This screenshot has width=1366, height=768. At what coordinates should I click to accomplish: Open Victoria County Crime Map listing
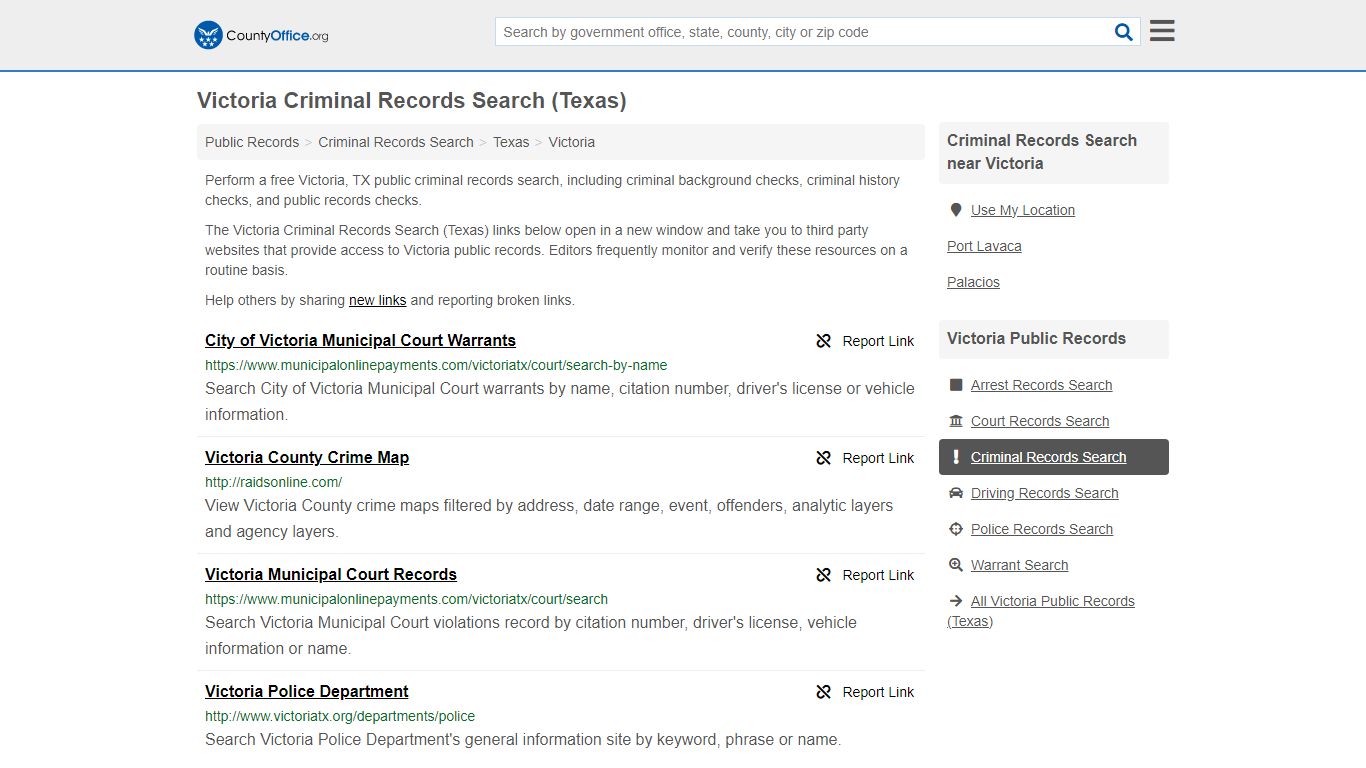click(x=307, y=458)
